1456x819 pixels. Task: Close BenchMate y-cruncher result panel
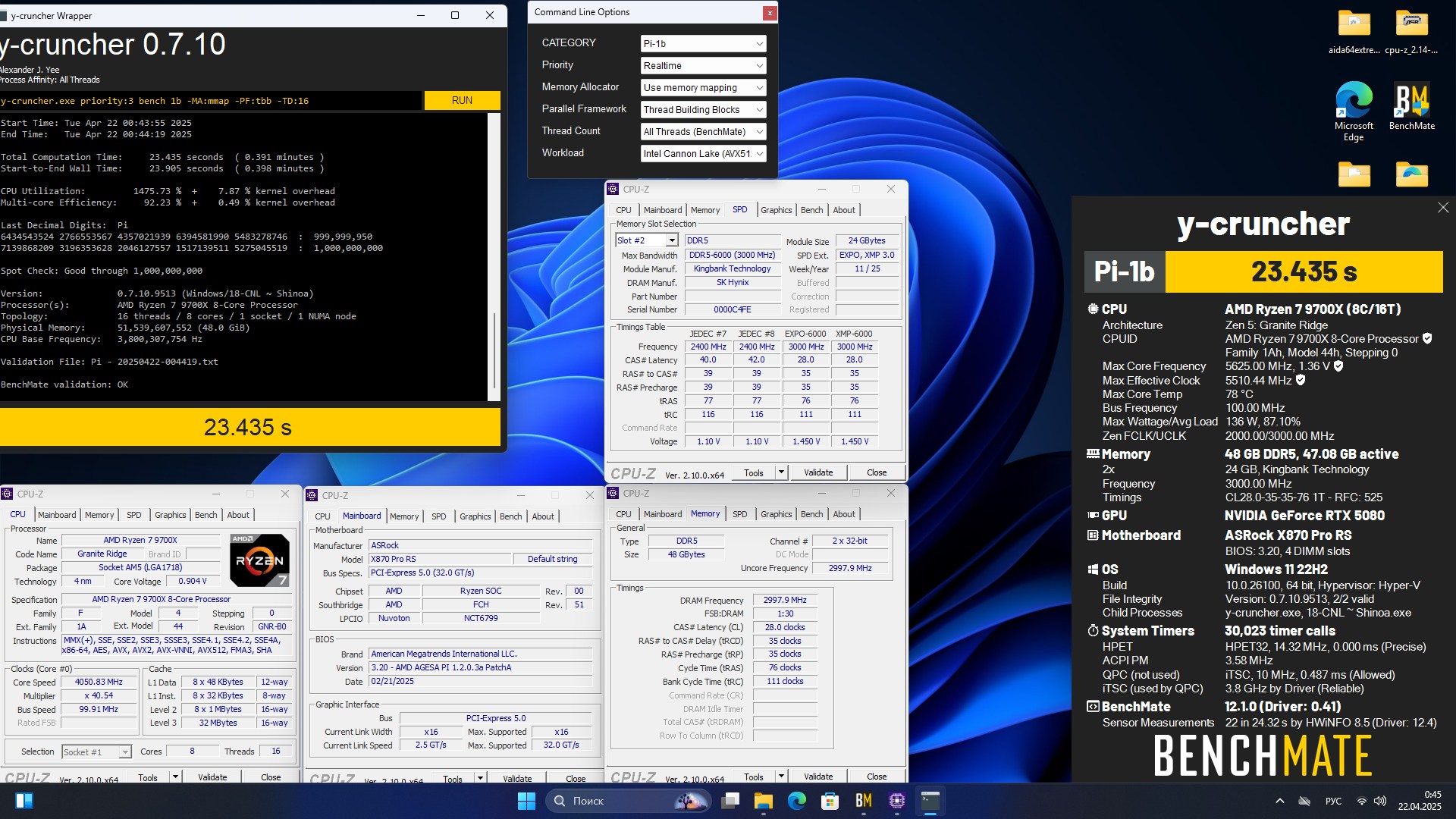(x=1443, y=208)
